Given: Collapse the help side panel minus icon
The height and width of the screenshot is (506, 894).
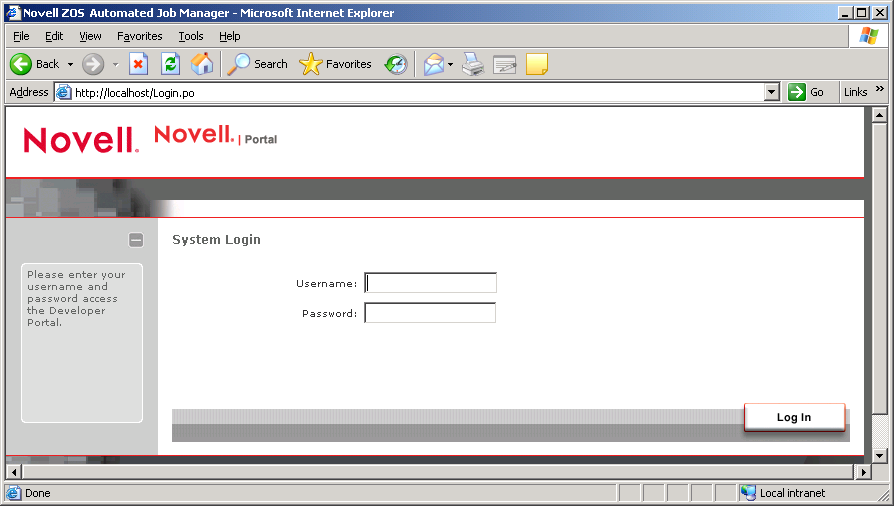Looking at the screenshot, I should (x=136, y=240).
